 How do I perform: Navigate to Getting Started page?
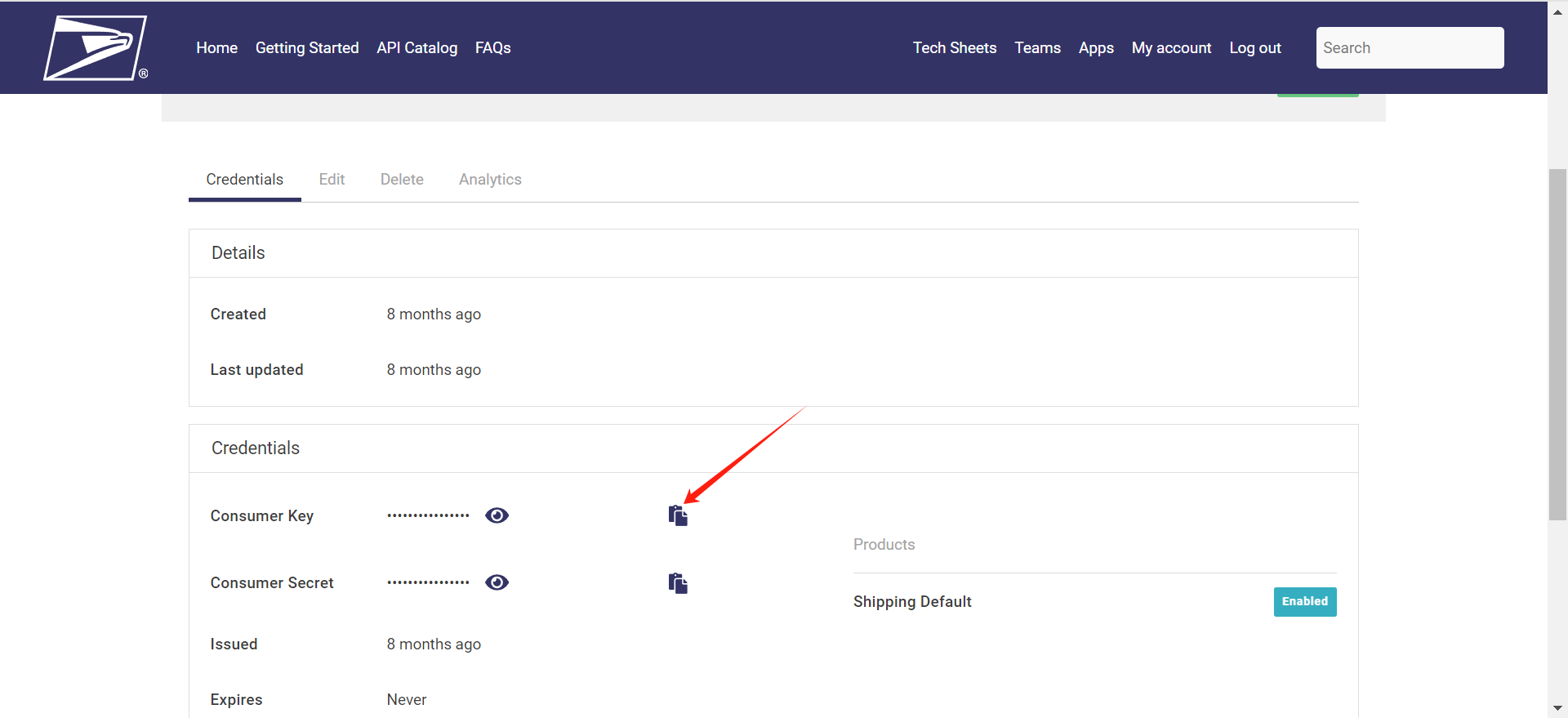(307, 48)
